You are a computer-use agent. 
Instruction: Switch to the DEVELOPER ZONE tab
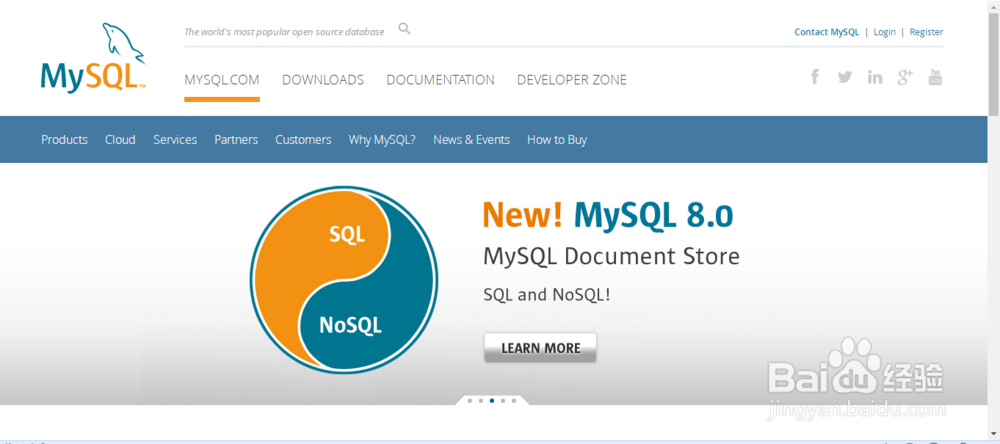coord(572,80)
